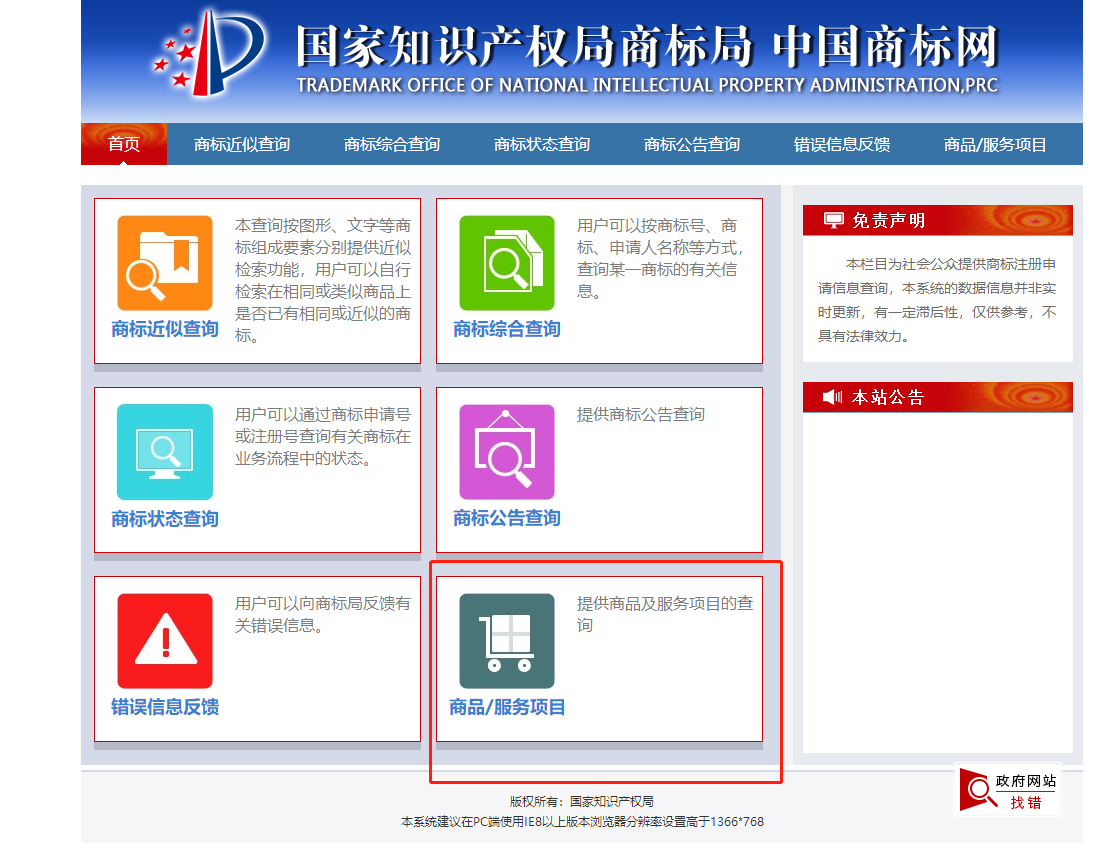Go to 商标状态查询 in the navigation bar
Screen dimensions: 1102x843
coord(542,144)
